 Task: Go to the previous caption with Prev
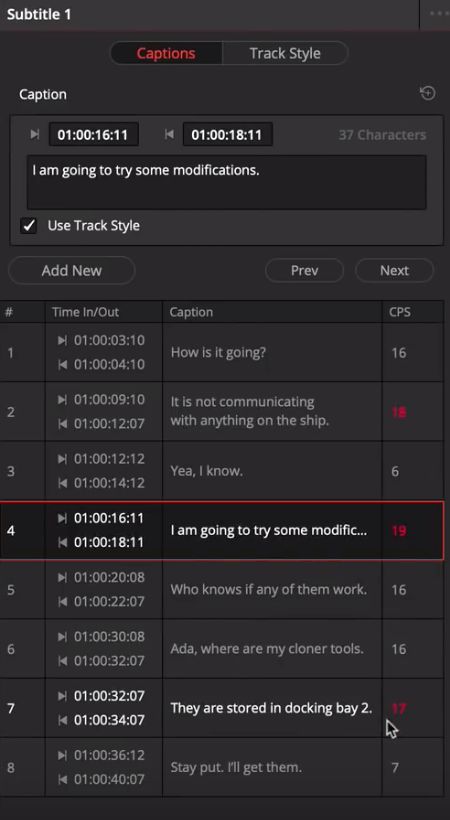[x=305, y=270]
